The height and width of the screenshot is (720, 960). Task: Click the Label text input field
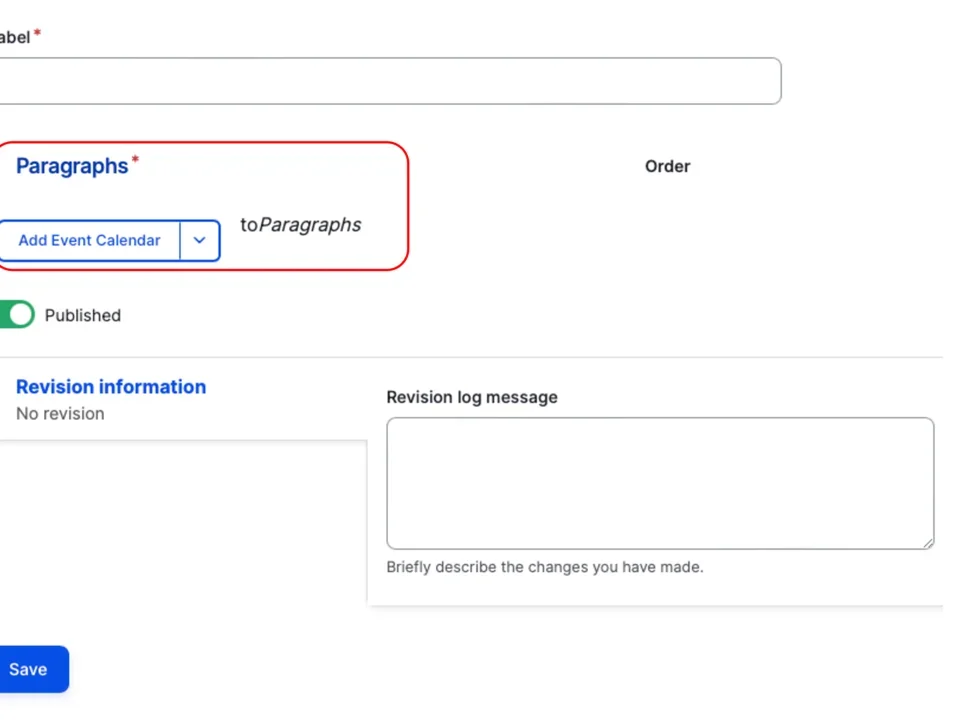[390, 81]
